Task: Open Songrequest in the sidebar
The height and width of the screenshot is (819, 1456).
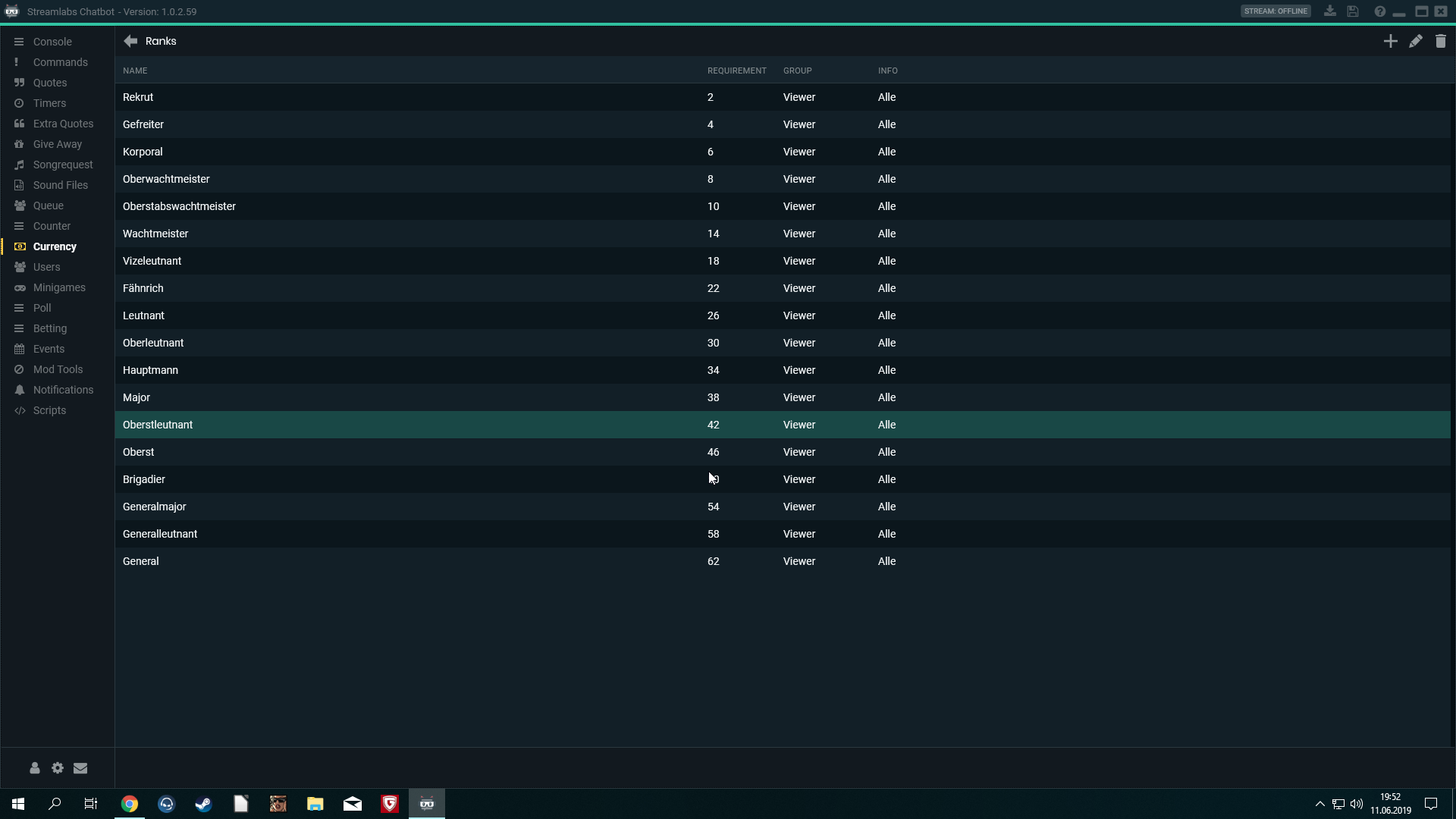Action: click(x=63, y=165)
